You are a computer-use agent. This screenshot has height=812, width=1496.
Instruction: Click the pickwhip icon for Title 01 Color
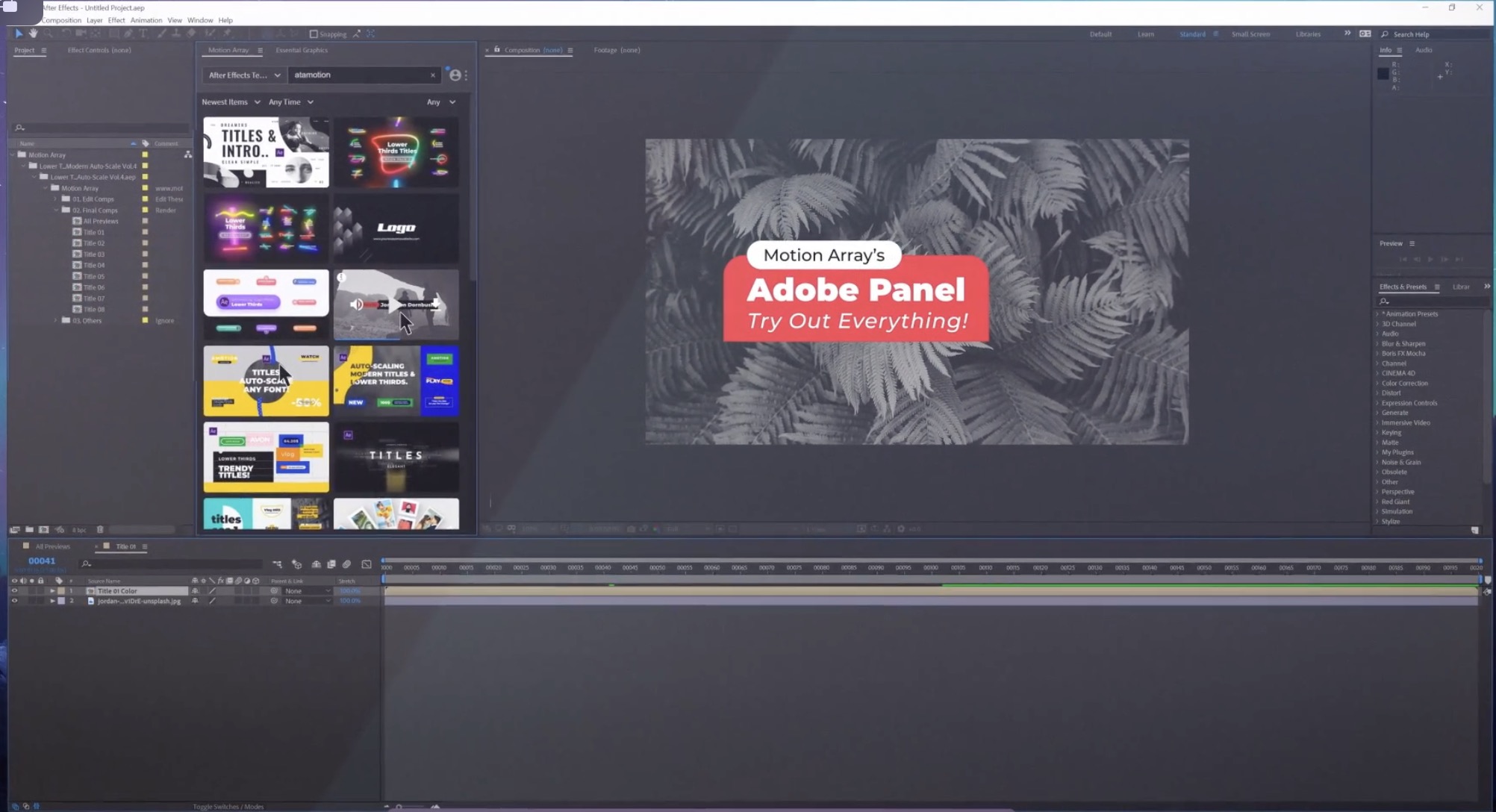click(274, 591)
